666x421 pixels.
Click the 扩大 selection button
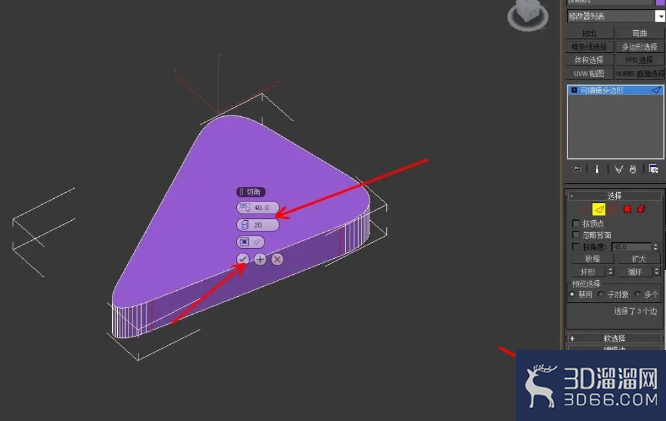coord(638,259)
